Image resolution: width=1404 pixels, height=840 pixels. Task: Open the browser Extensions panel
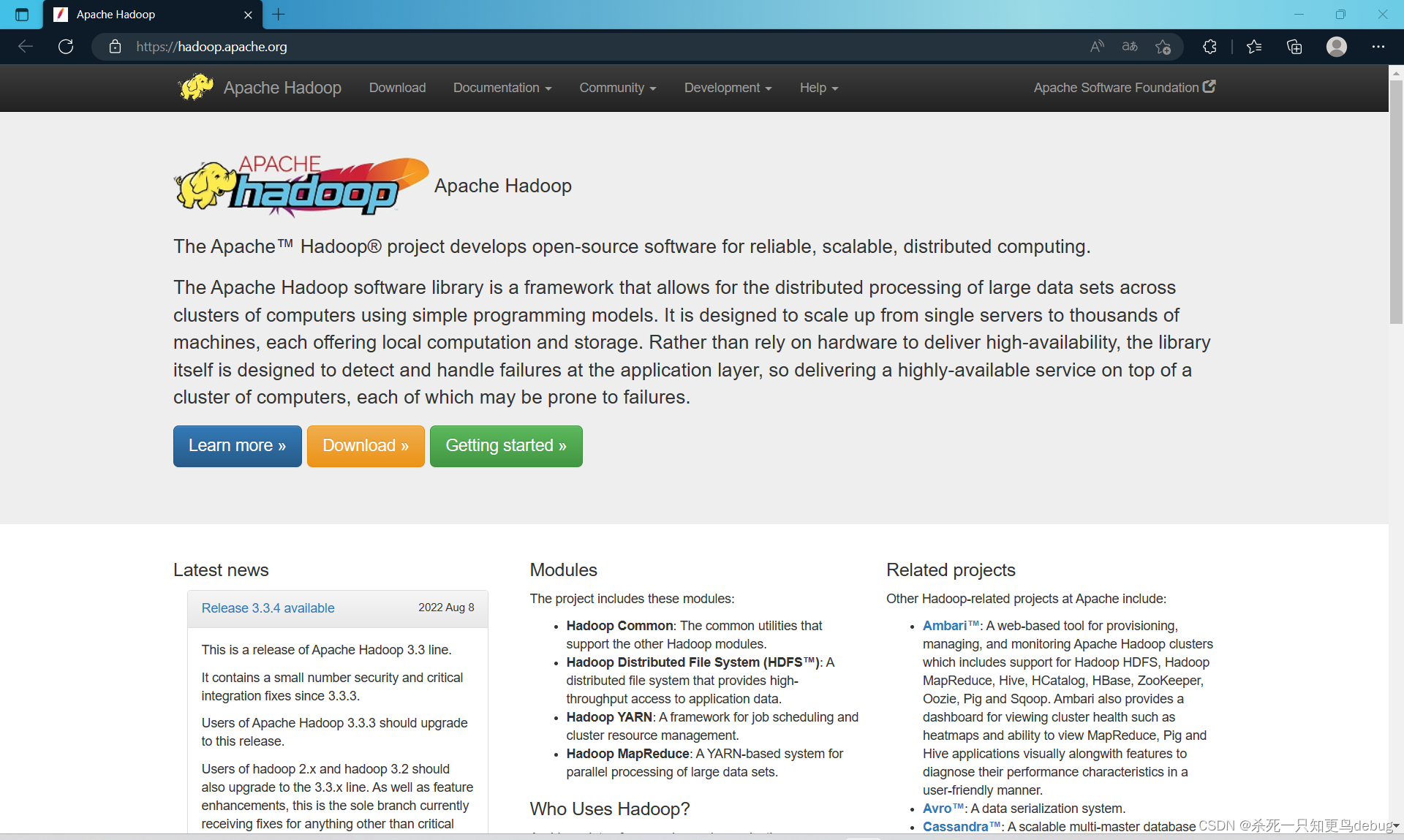(1209, 46)
